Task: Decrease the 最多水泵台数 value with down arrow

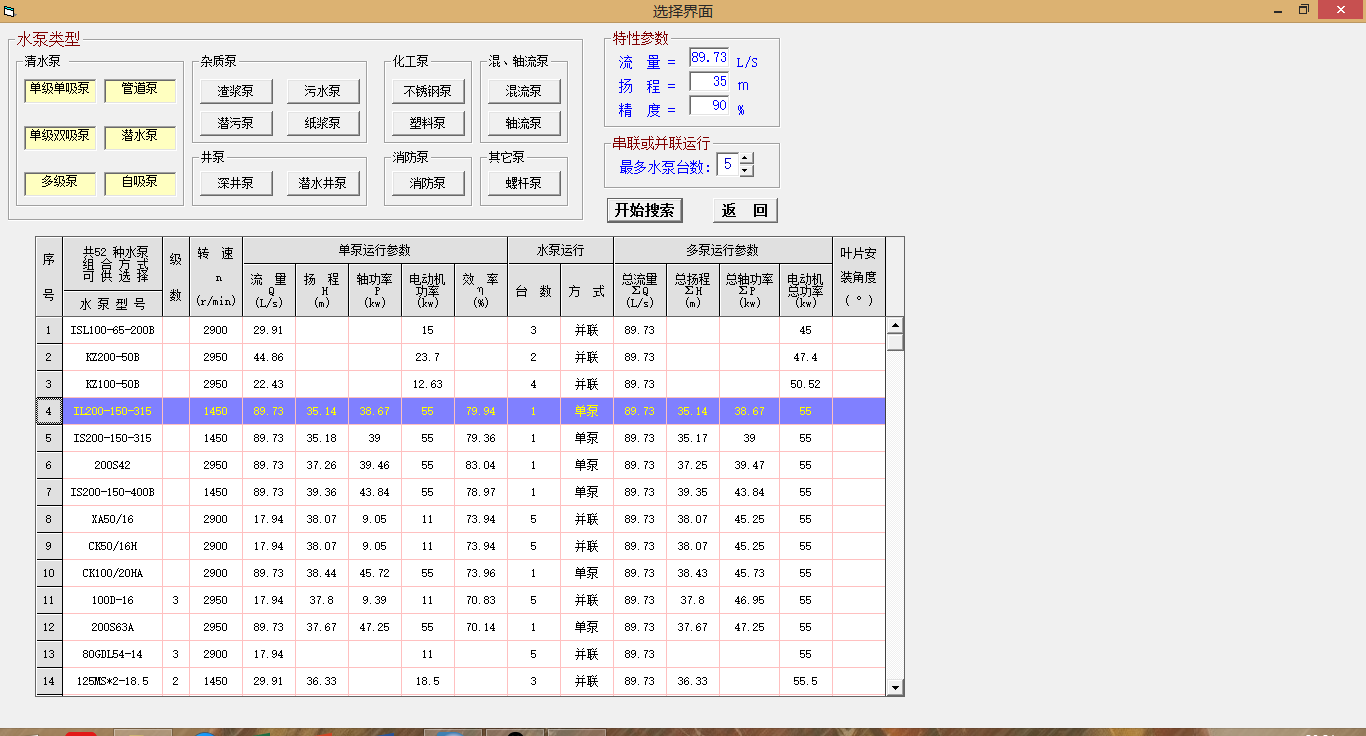Action: [x=746, y=170]
